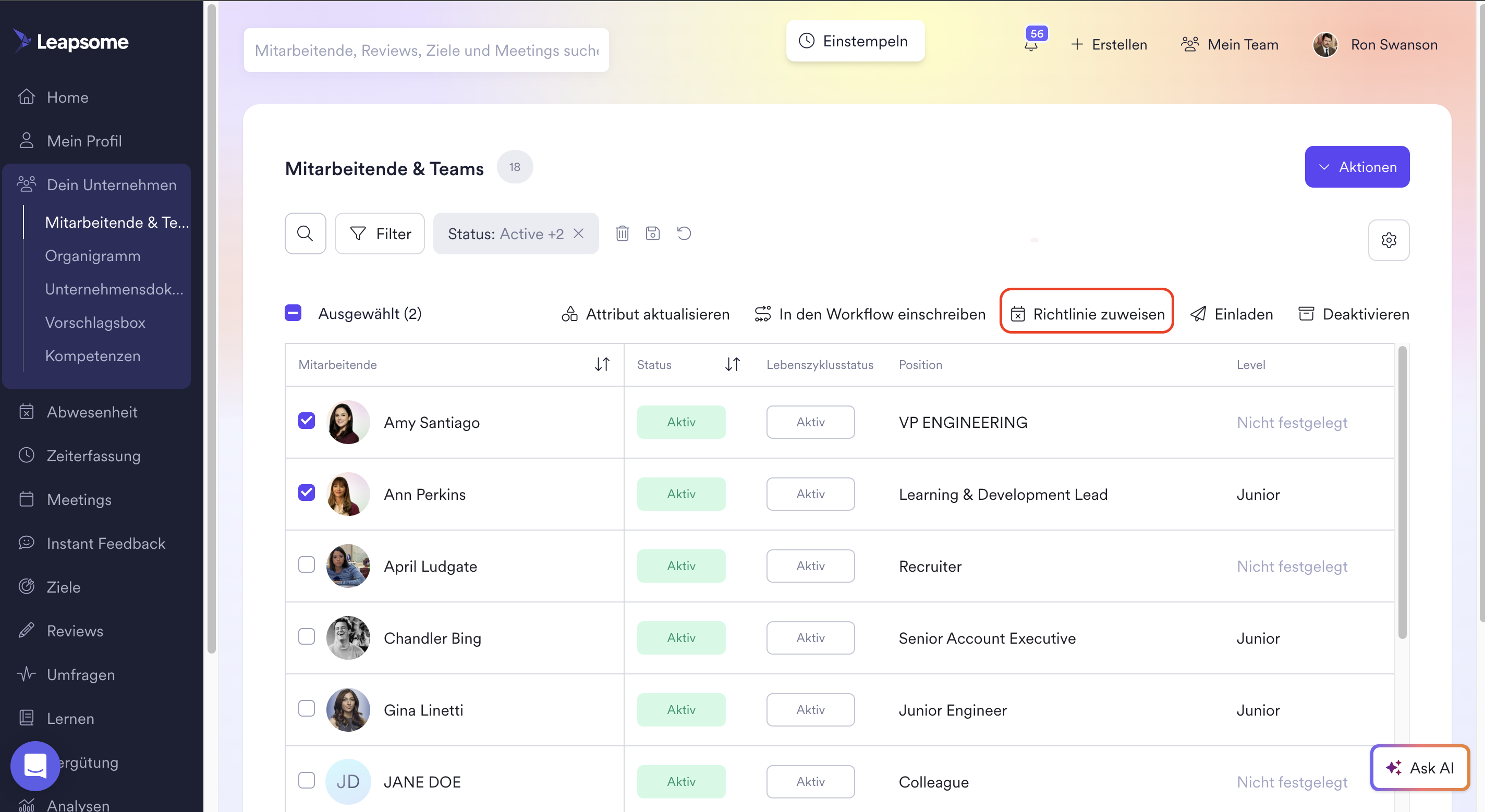Click the trash icon to delete filter
Image resolution: width=1485 pixels, height=812 pixels.
pyautogui.click(x=622, y=233)
